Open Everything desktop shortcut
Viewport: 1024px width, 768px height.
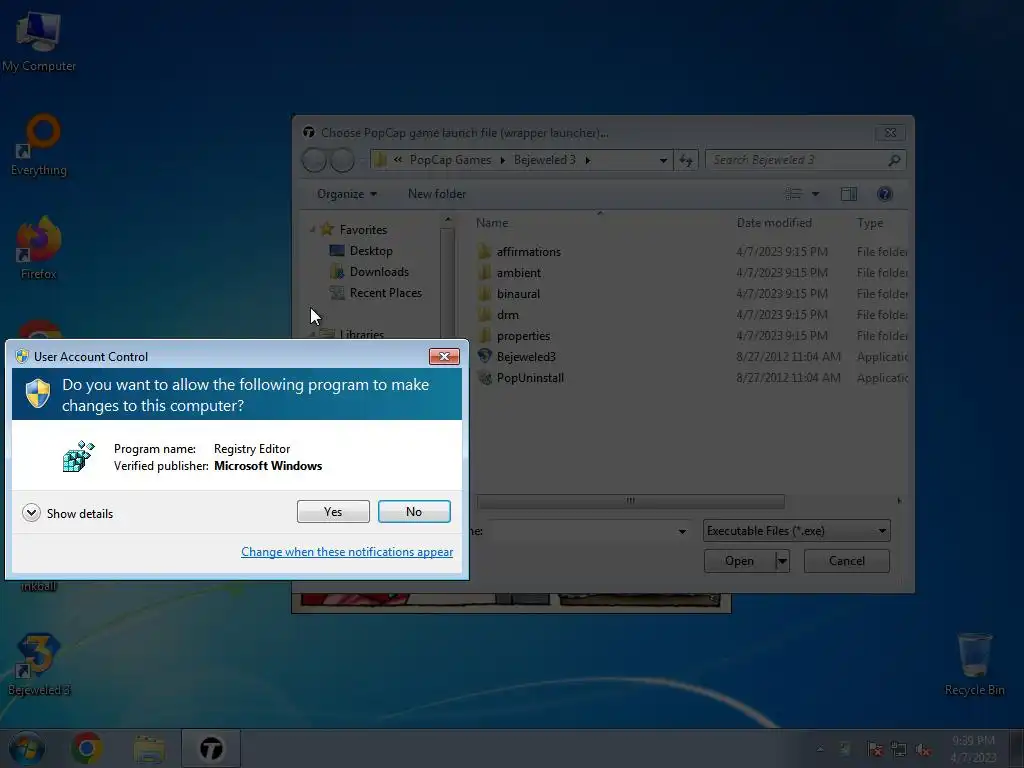[x=39, y=145]
